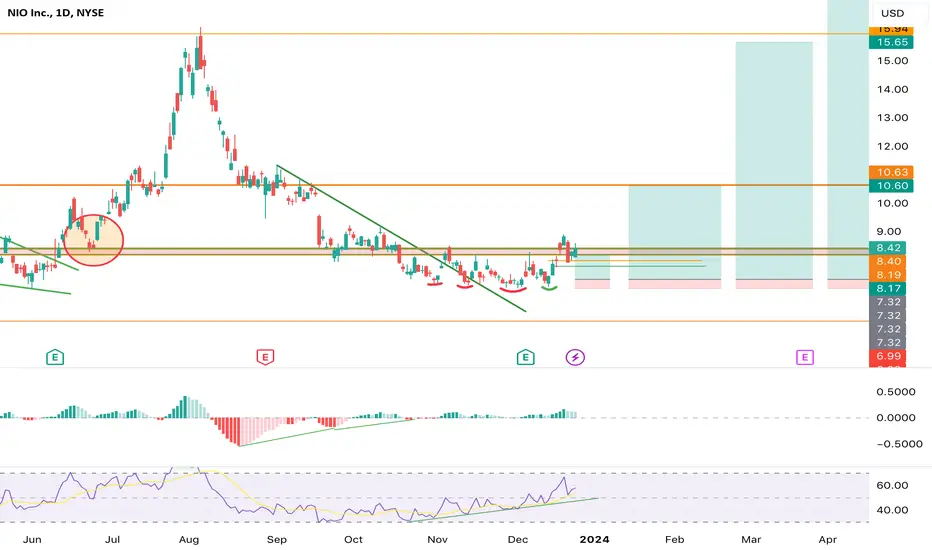Click the Jun label on time axis
Viewport: 932px width, 550px height.
(32, 540)
